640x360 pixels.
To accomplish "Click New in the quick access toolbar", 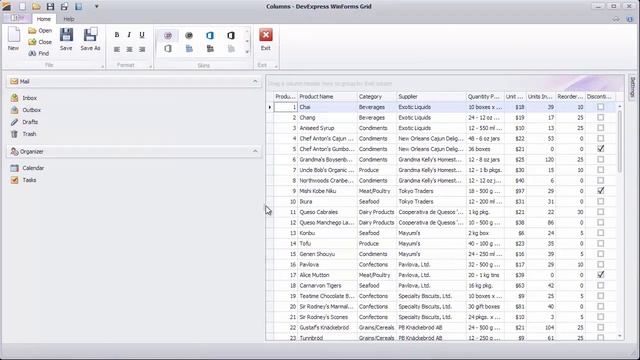I will pyautogui.click(x=22, y=6).
